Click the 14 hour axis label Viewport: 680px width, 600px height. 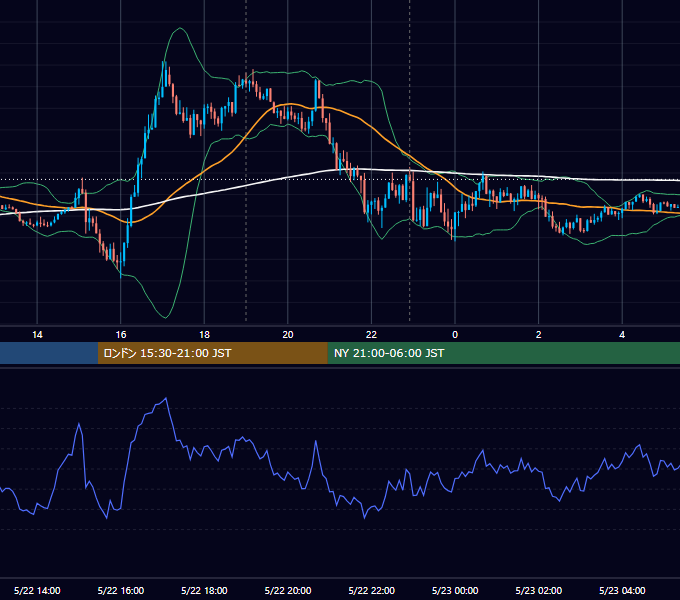pos(37,335)
